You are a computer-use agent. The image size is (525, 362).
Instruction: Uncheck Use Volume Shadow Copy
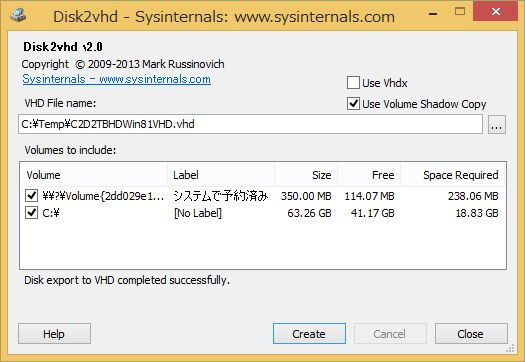pyautogui.click(x=353, y=104)
